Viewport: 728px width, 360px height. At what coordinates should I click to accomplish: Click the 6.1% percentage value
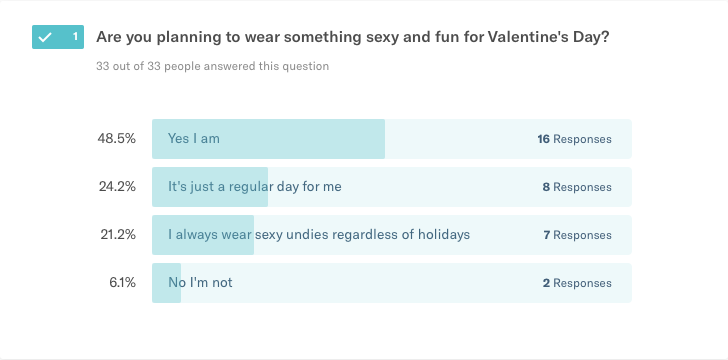point(123,282)
